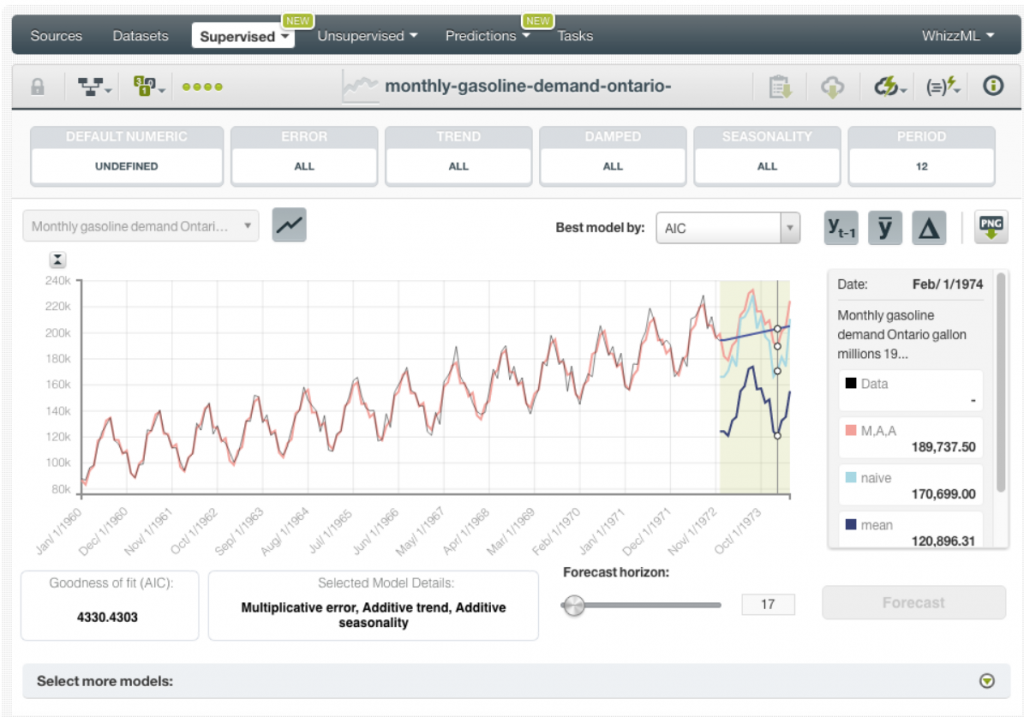The image size is (1024, 717).
Task: Click the Forecast button
Action: click(913, 603)
